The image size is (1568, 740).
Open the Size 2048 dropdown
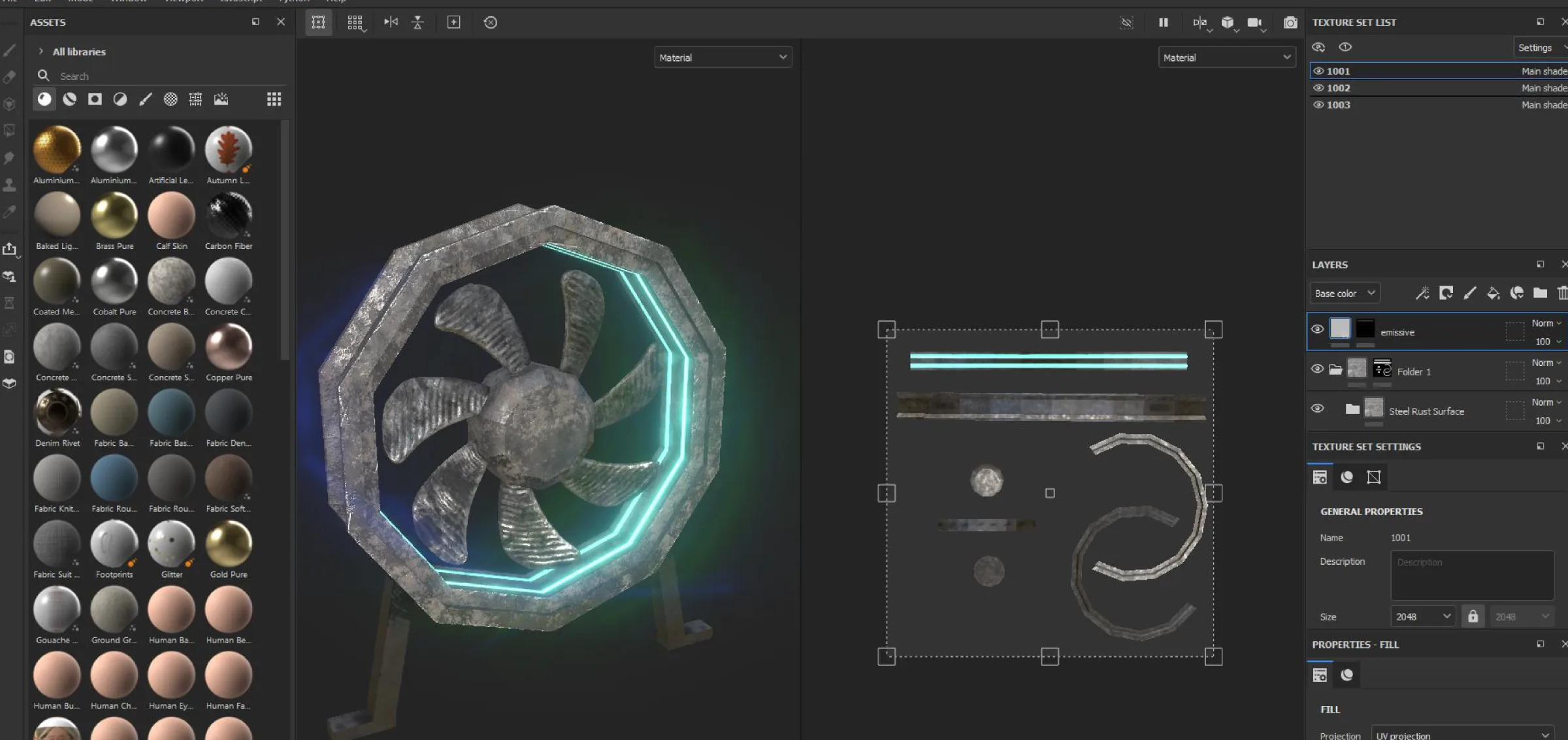[1423, 616]
